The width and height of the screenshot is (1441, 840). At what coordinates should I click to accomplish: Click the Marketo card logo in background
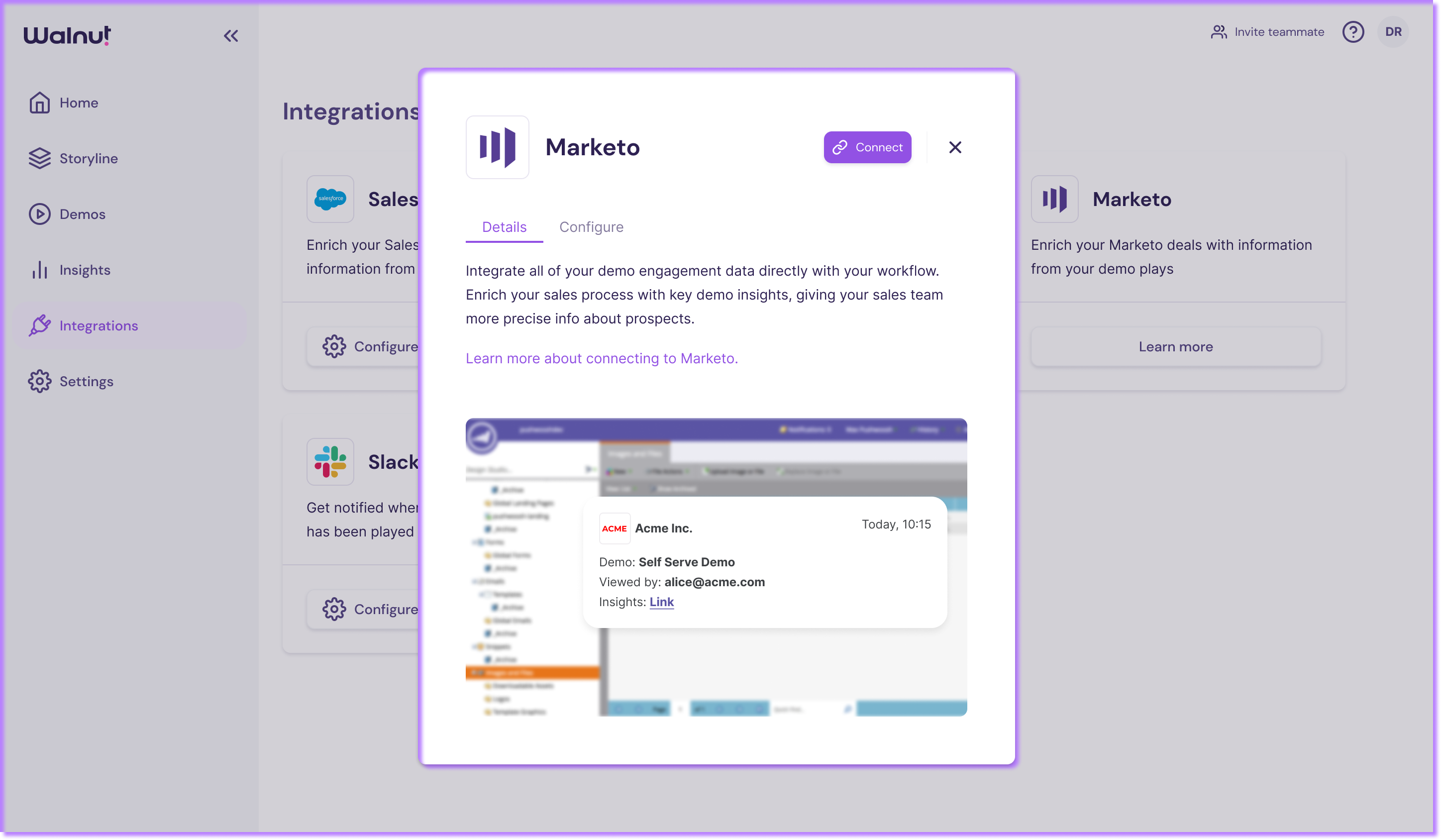(x=1054, y=199)
